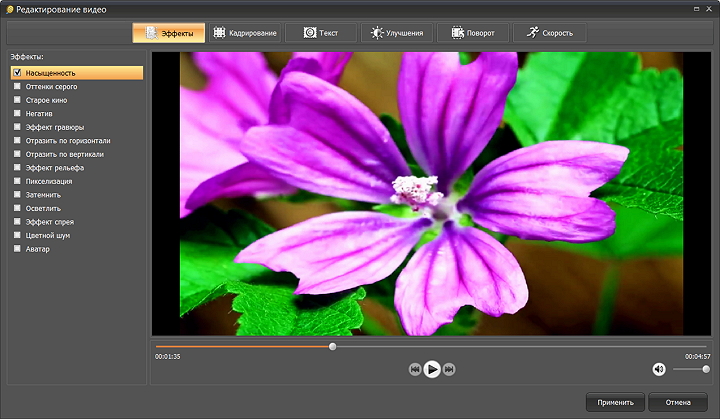Play the video preview

tap(432, 369)
